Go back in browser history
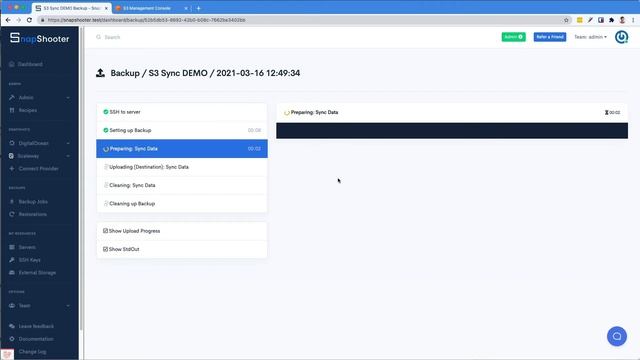640x360 pixels. pyautogui.click(x=8, y=20)
